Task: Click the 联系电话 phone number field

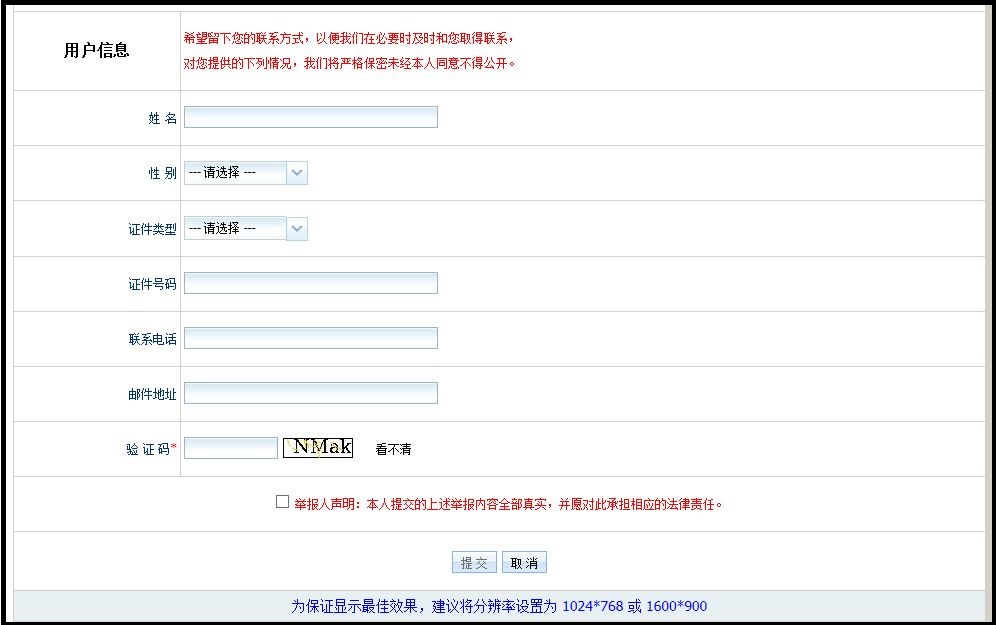Action: point(310,337)
